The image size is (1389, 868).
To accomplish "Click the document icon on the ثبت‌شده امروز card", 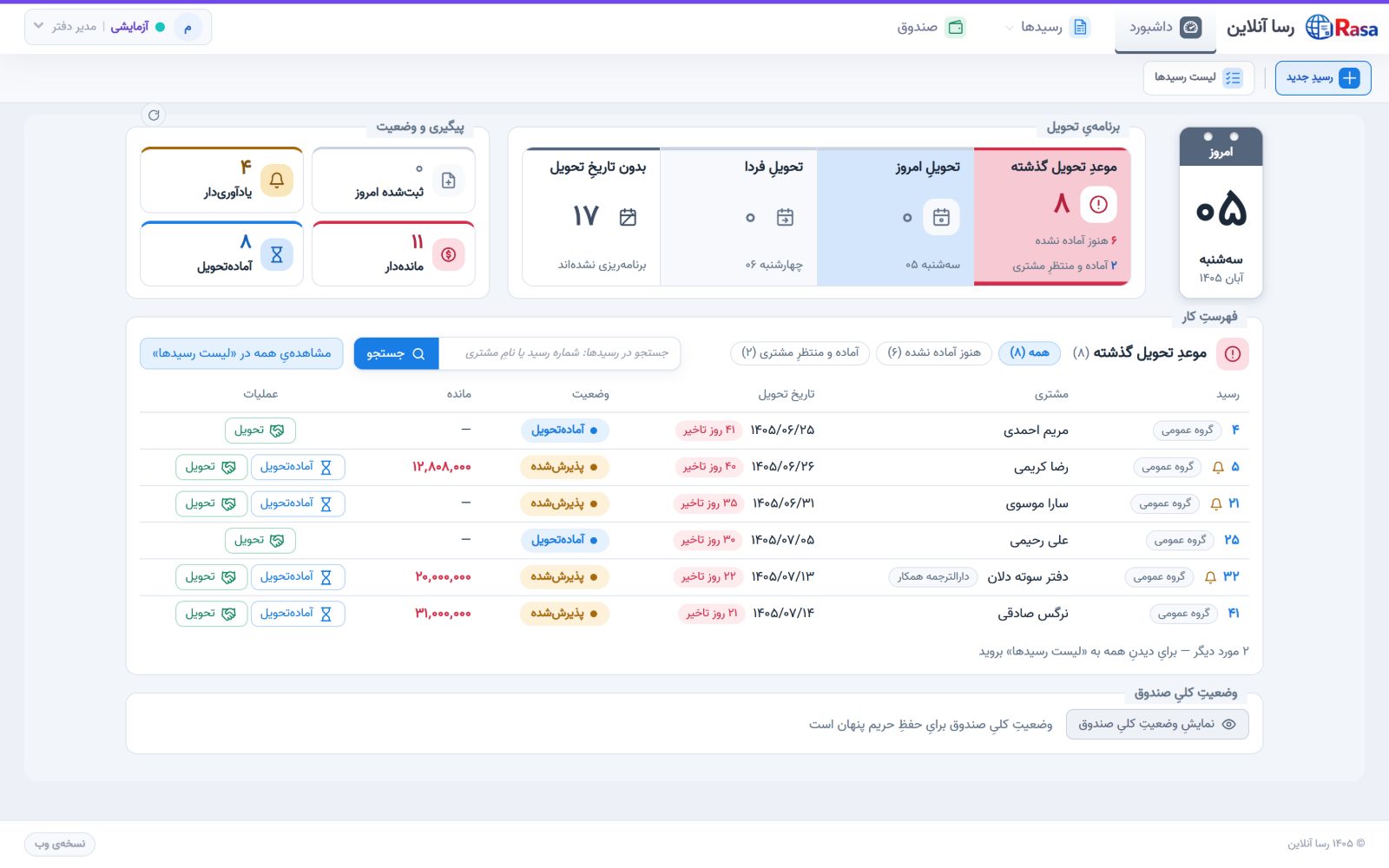I will tap(449, 181).
